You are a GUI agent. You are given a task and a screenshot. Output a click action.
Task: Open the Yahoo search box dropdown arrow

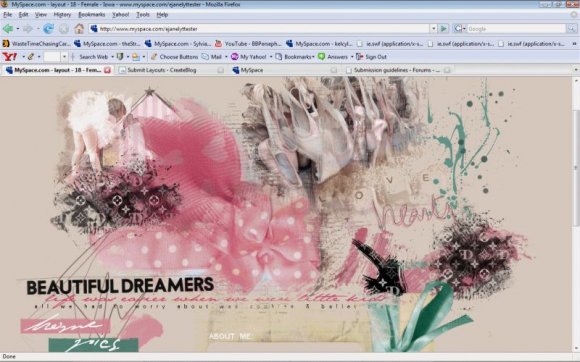tap(64, 57)
